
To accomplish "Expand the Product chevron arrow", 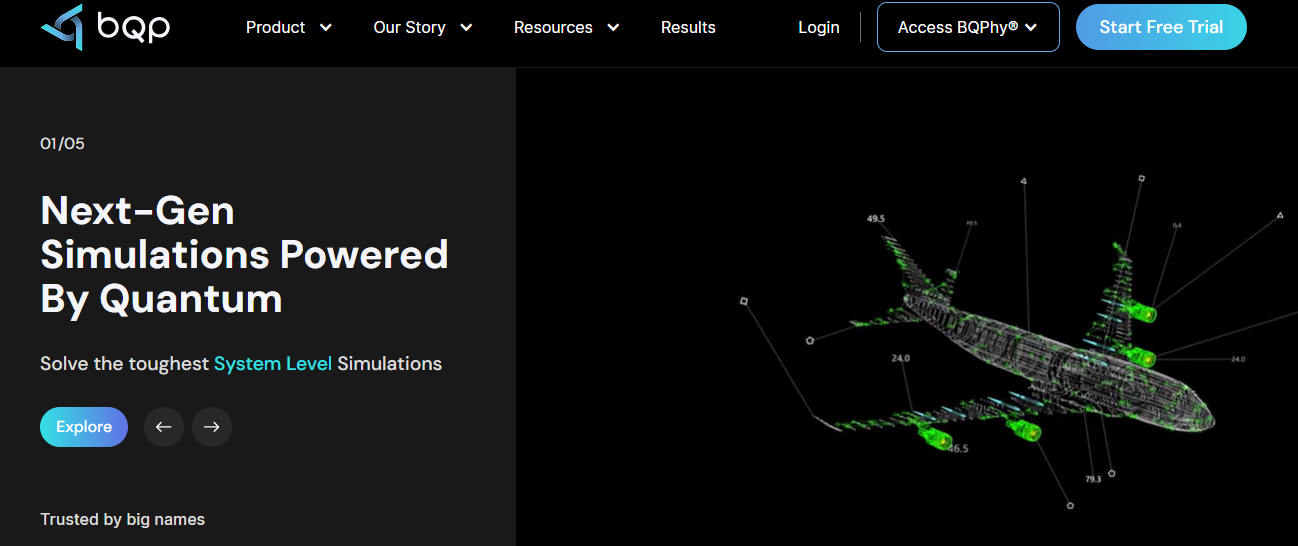I will [x=325, y=27].
